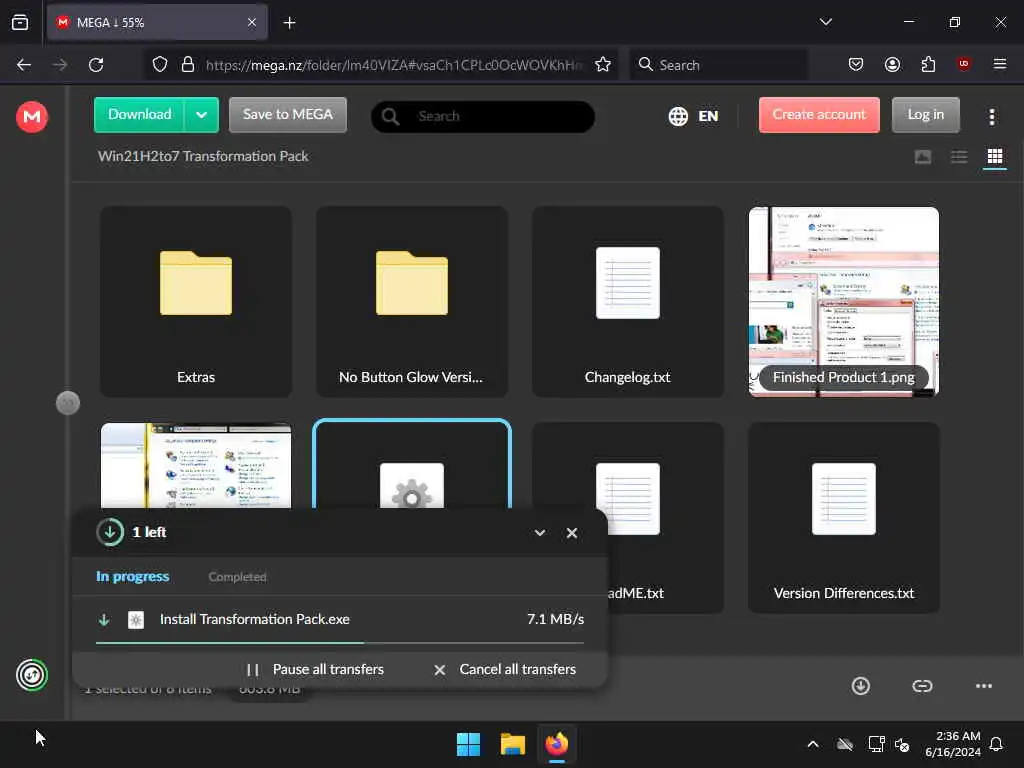The width and height of the screenshot is (1024, 768).
Task: Close the MEGA tab
Action: click(251, 22)
